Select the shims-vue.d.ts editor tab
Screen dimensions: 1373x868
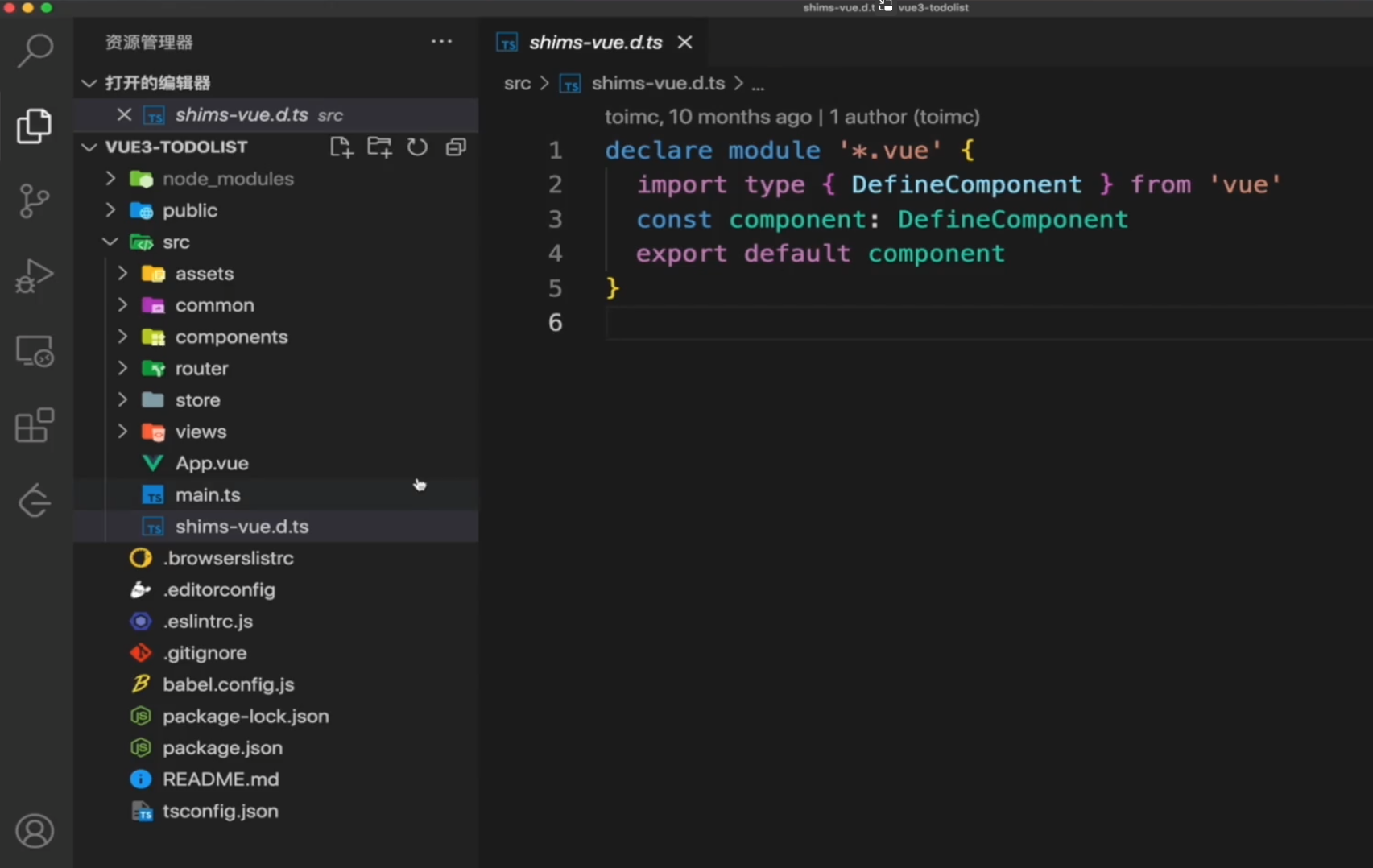click(x=595, y=42)
